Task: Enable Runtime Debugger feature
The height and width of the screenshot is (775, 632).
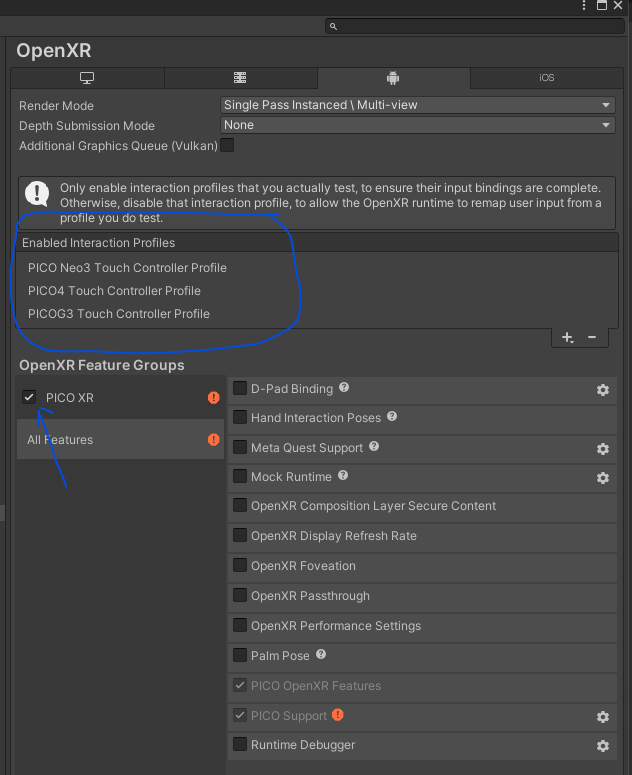Action: [240, 744]
